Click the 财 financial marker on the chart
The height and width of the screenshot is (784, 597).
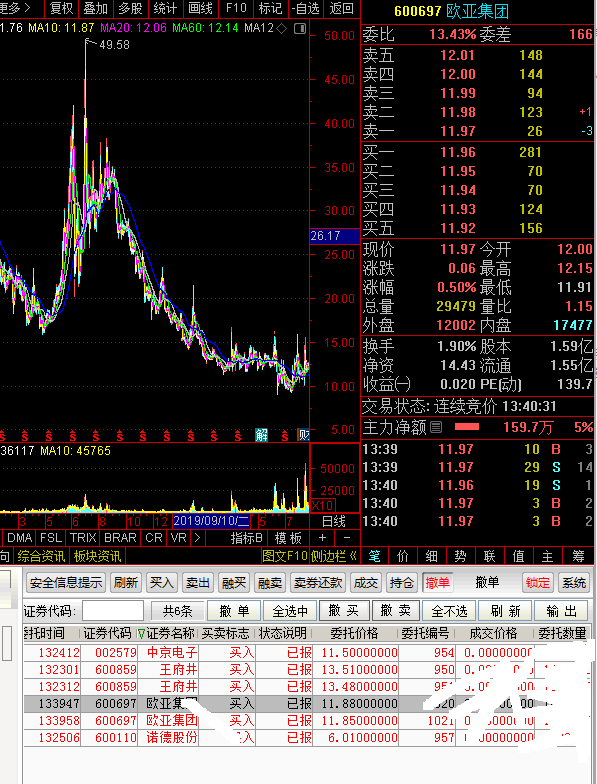(x=303, y=435)
